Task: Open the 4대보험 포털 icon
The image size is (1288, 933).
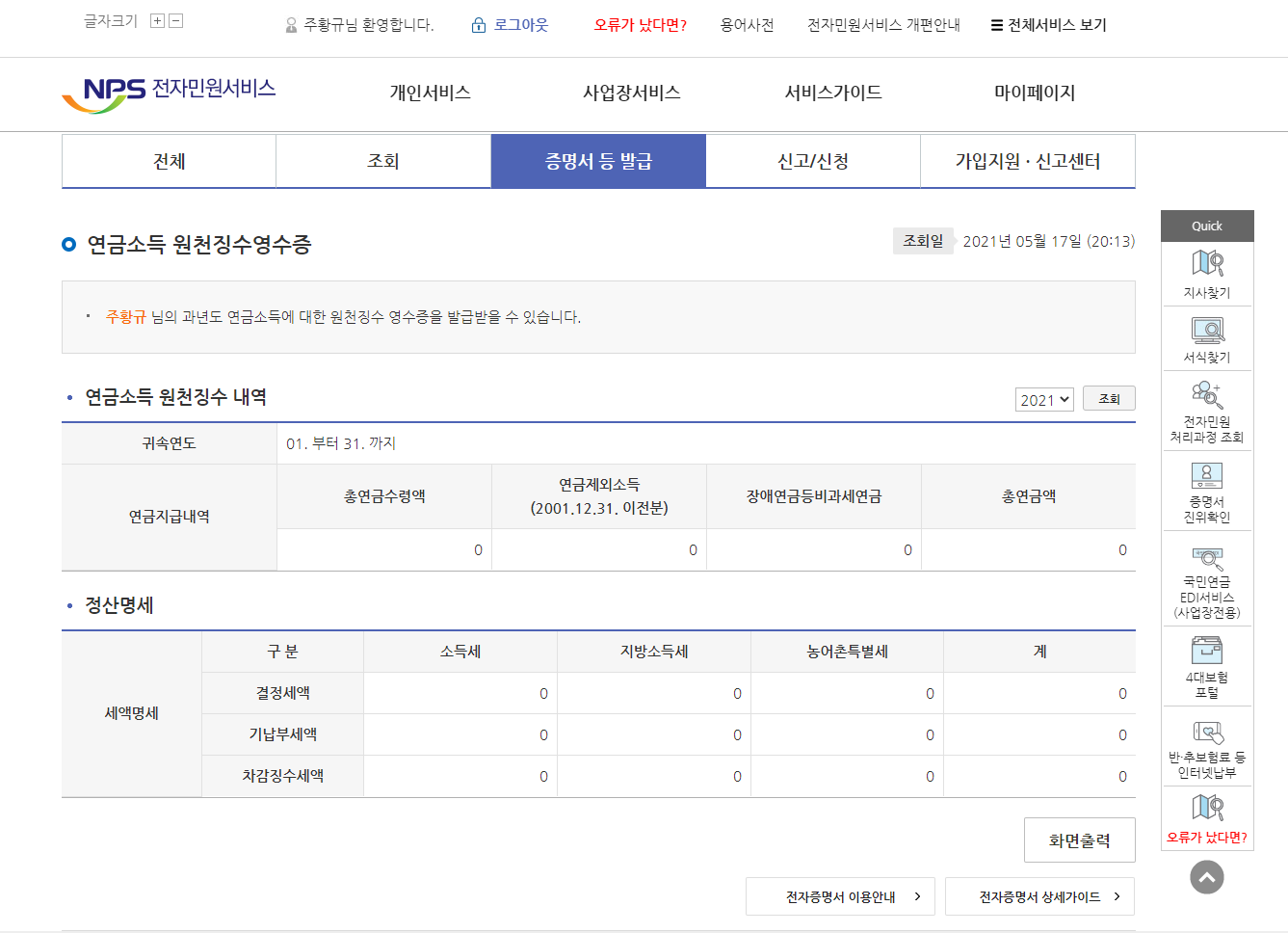Action: click(x=1207, y=651)
